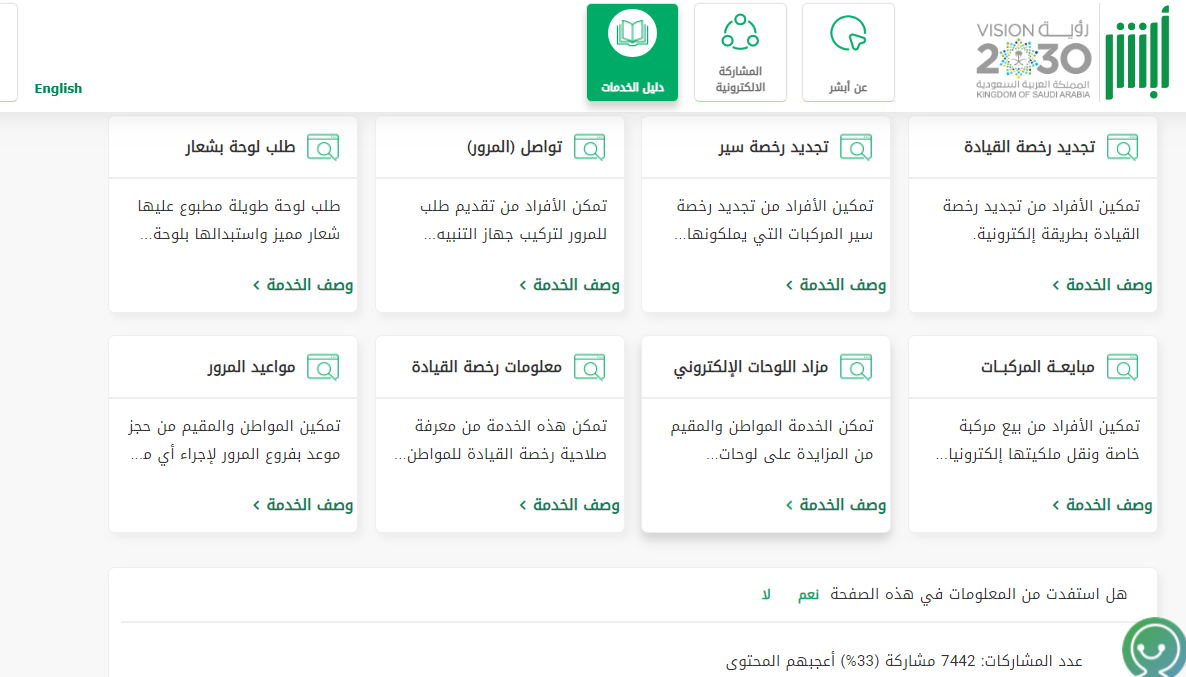Open the عن أبشر tab

pos(848,53)
